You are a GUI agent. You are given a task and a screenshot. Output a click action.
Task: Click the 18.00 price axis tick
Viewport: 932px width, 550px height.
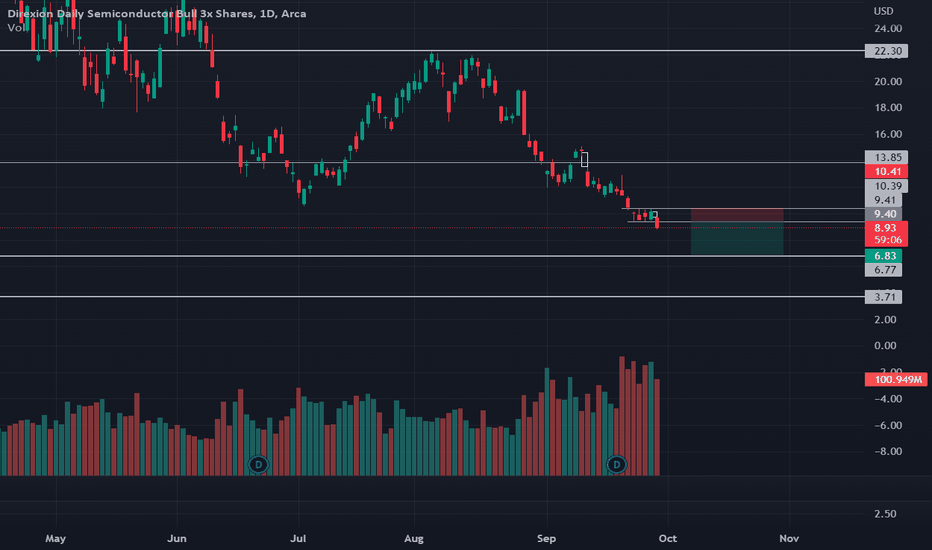tap(888, 108)
